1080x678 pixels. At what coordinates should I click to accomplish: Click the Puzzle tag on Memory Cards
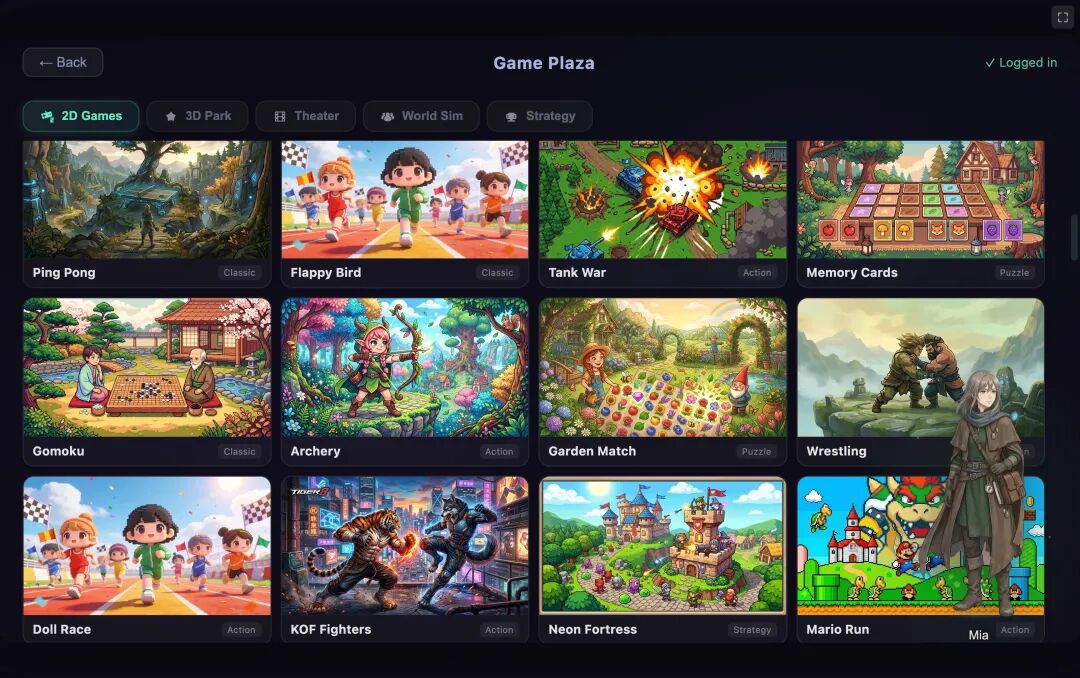(1014, 272)
